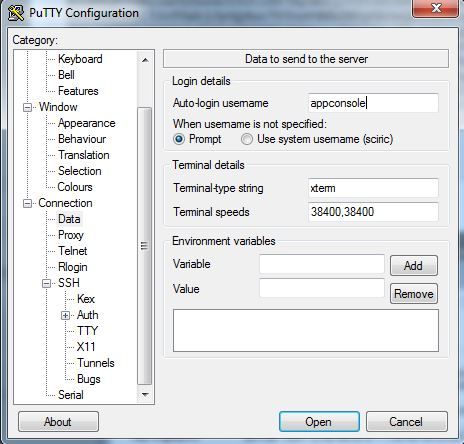Click the category list scrollbar thumb
The width and height of the screenshot is (464, 444).
pyautogui.click(x=144, y=246)
